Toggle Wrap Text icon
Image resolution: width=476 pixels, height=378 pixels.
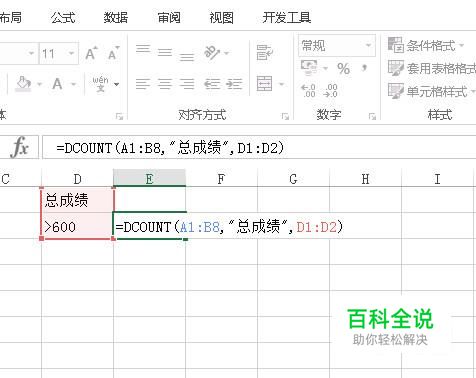[265, 52]
